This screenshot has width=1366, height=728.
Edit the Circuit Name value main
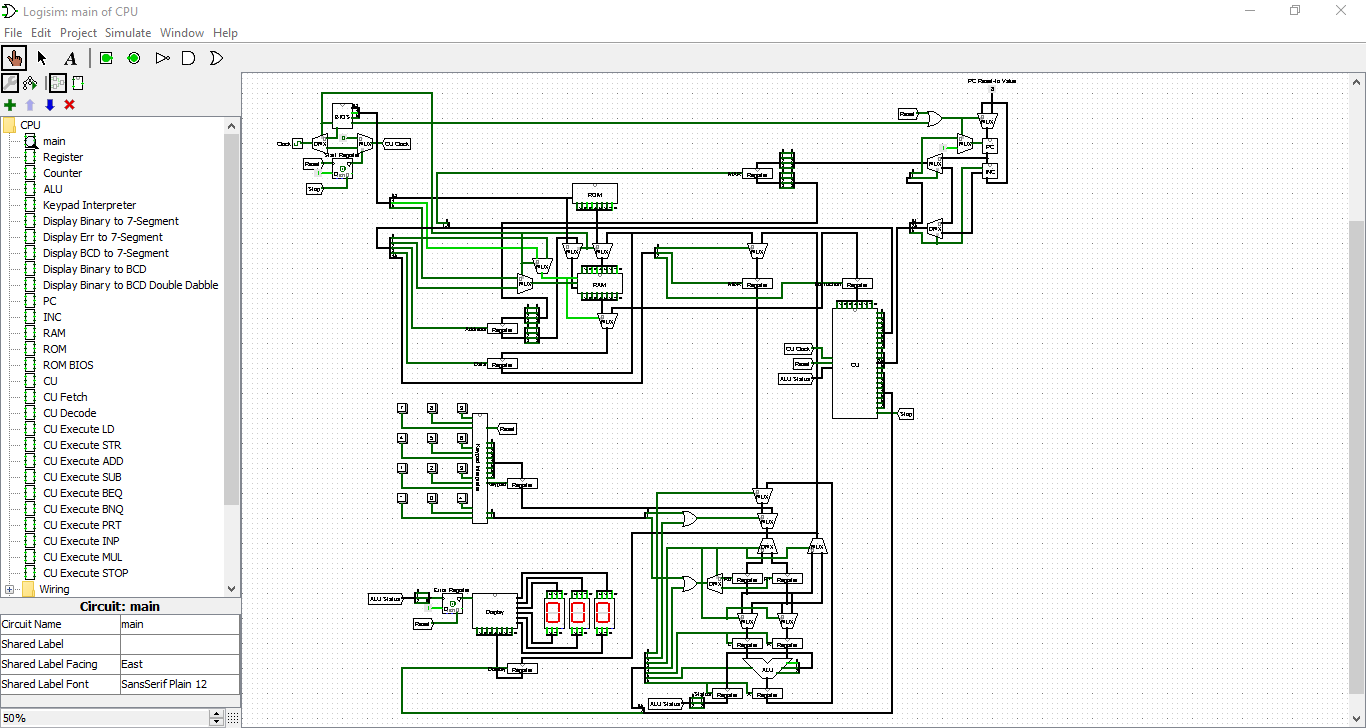coord(180,624)
